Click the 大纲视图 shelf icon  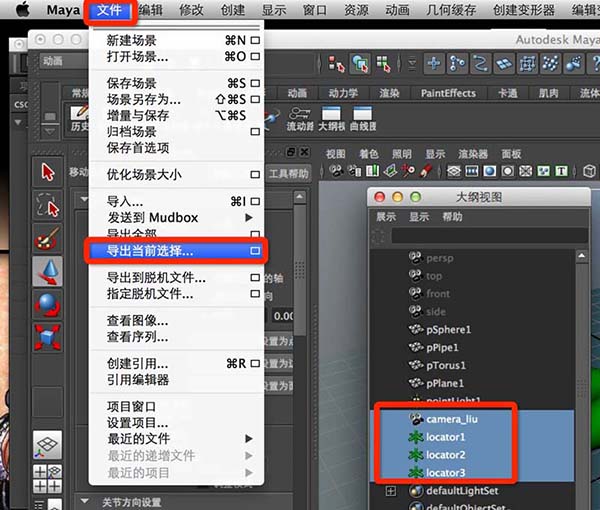pyautogui.click(x=331, y=118)
